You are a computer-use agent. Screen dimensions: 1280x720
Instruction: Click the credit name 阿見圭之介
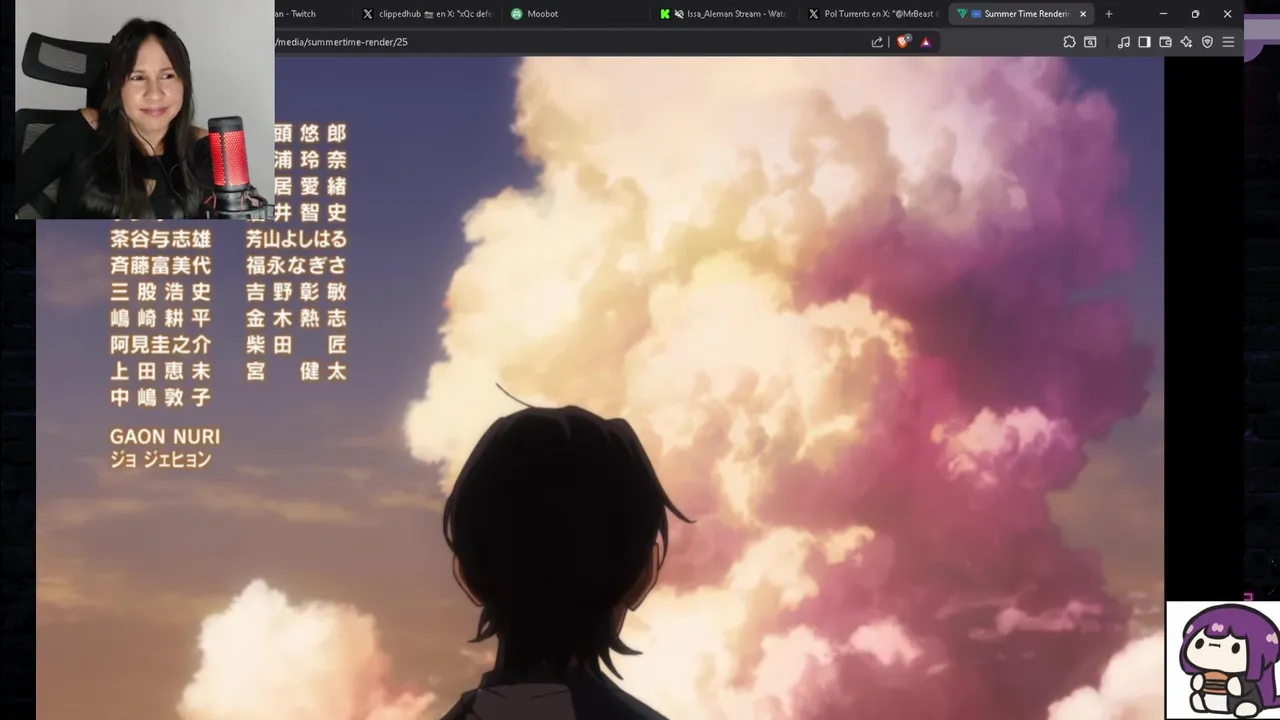point(161,344)
